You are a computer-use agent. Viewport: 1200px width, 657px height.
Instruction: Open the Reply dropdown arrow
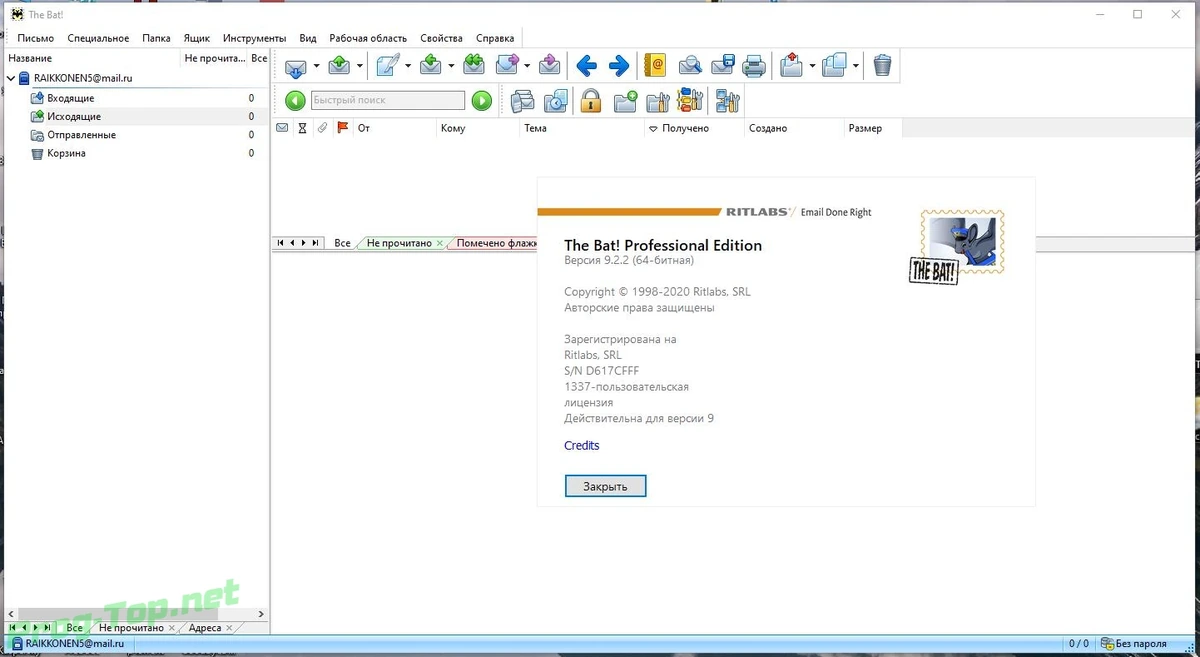point(451,67)
